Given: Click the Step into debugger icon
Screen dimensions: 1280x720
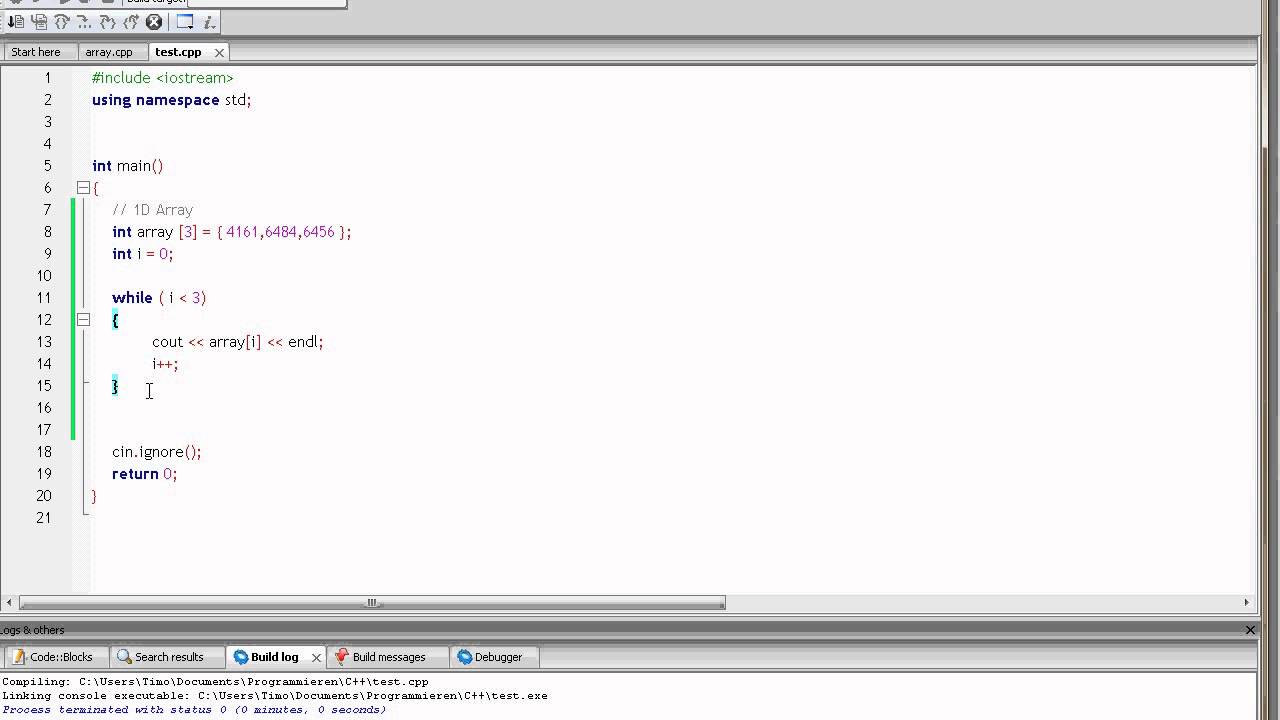Looking at the screenshot, I should pyautogui.click(x=108, y=22).
